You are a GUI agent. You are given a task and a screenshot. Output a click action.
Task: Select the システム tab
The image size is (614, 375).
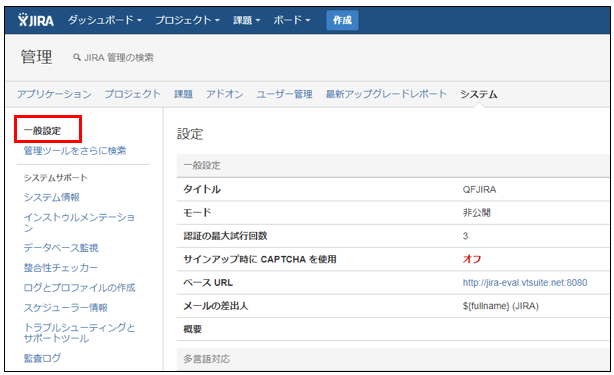point(479,94)
